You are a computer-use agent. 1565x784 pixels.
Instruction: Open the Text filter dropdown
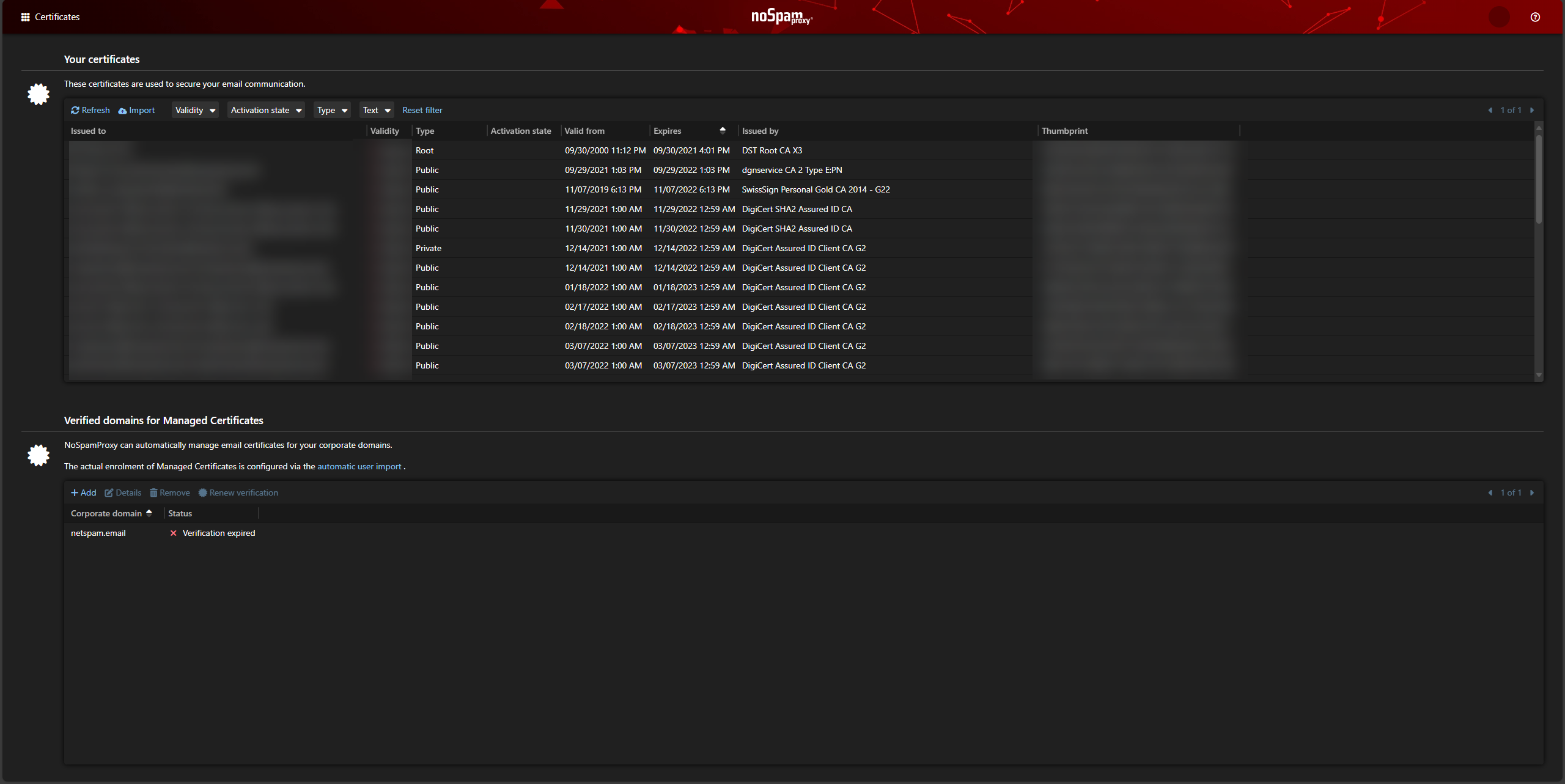coord(376,111)
